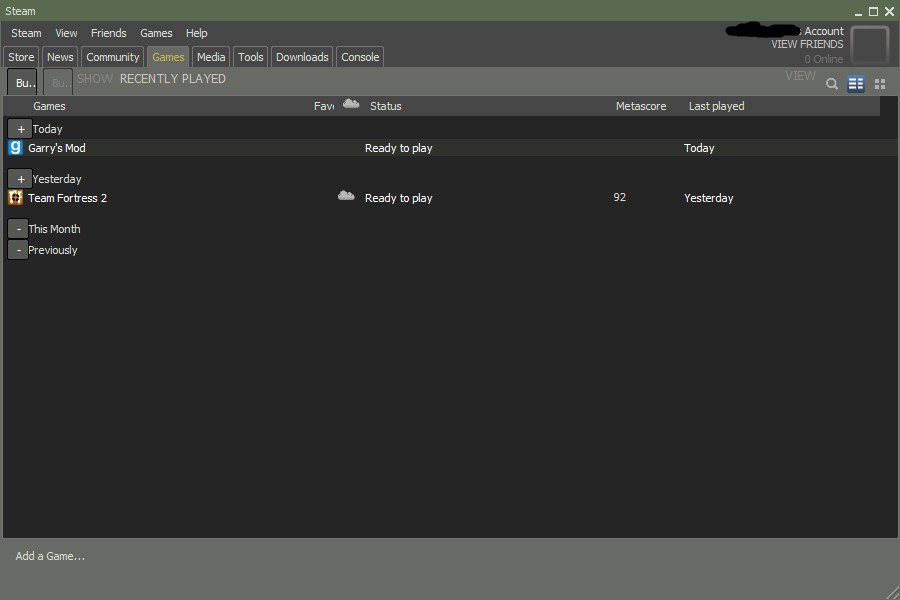Click the Garry's Mod game icon
This screenshot has width=900, height=600.
pyautogui.click(x=15, y=148)
